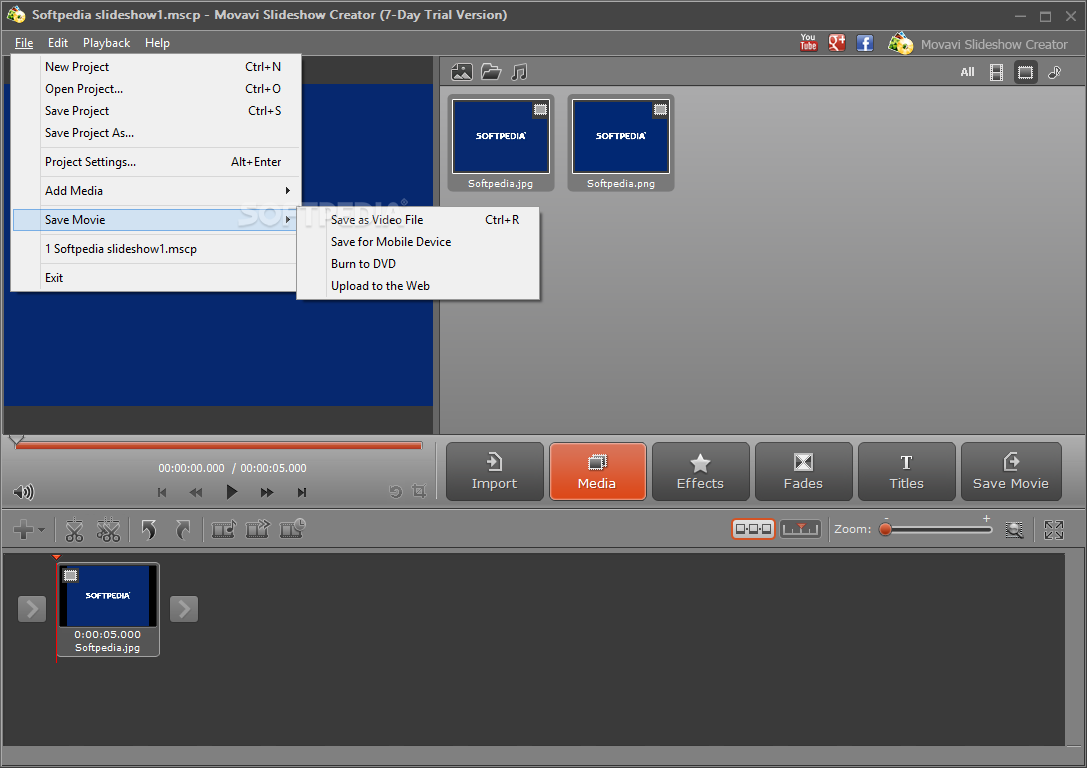The image size is (1087, 768).
Task: Open the Media tab
Action: (x=598, y=472)
